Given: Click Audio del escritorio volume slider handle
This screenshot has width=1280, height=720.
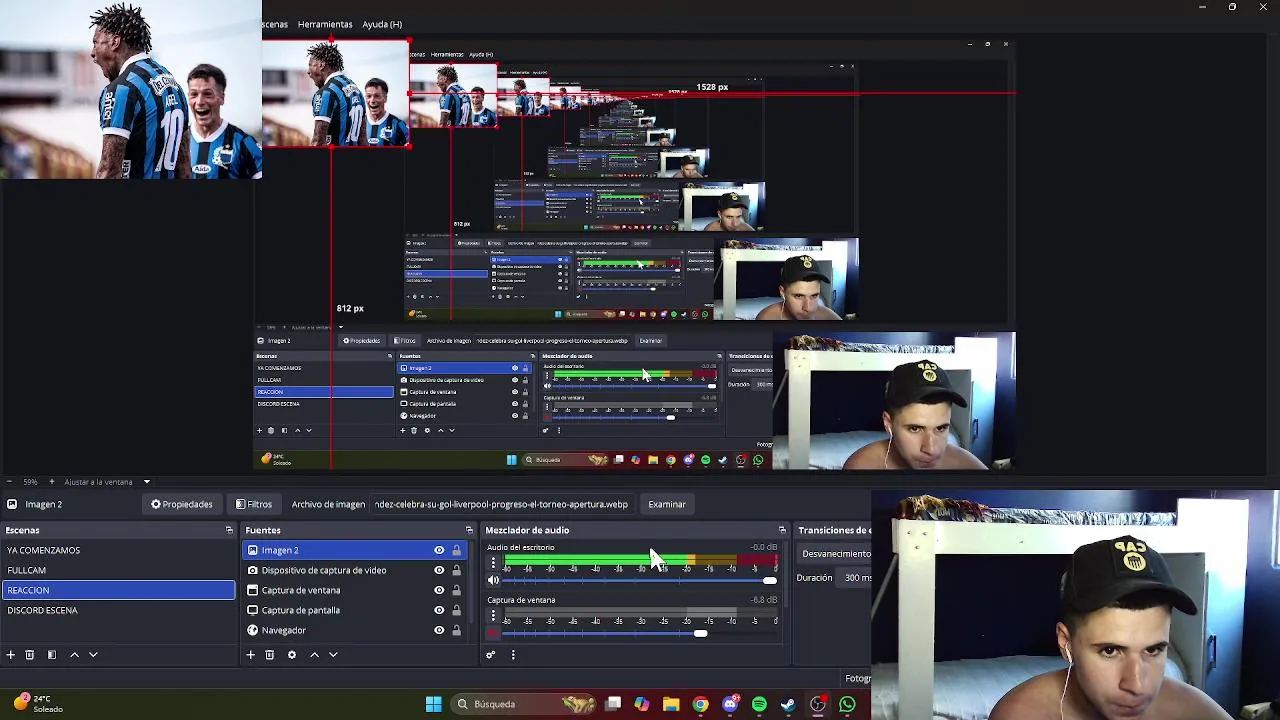Looking at the screenshot, I should point(769,580).
